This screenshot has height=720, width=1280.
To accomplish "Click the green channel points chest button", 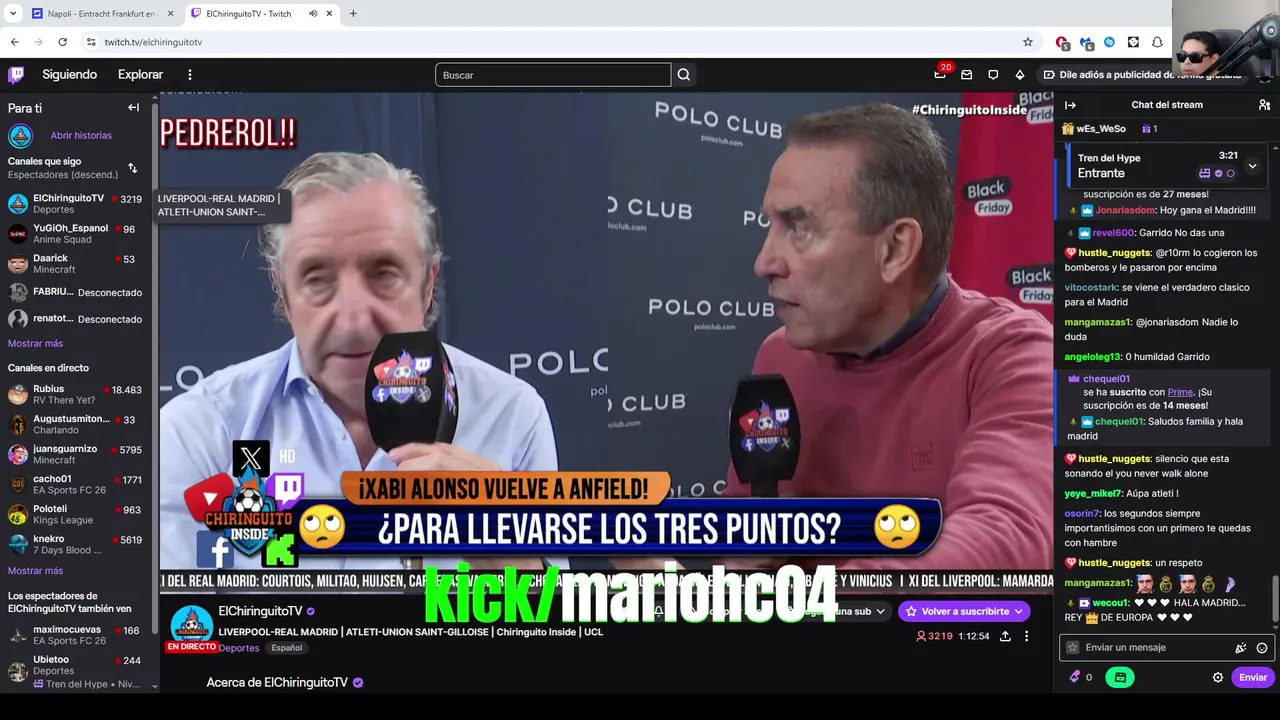I will click(1119, 677).
